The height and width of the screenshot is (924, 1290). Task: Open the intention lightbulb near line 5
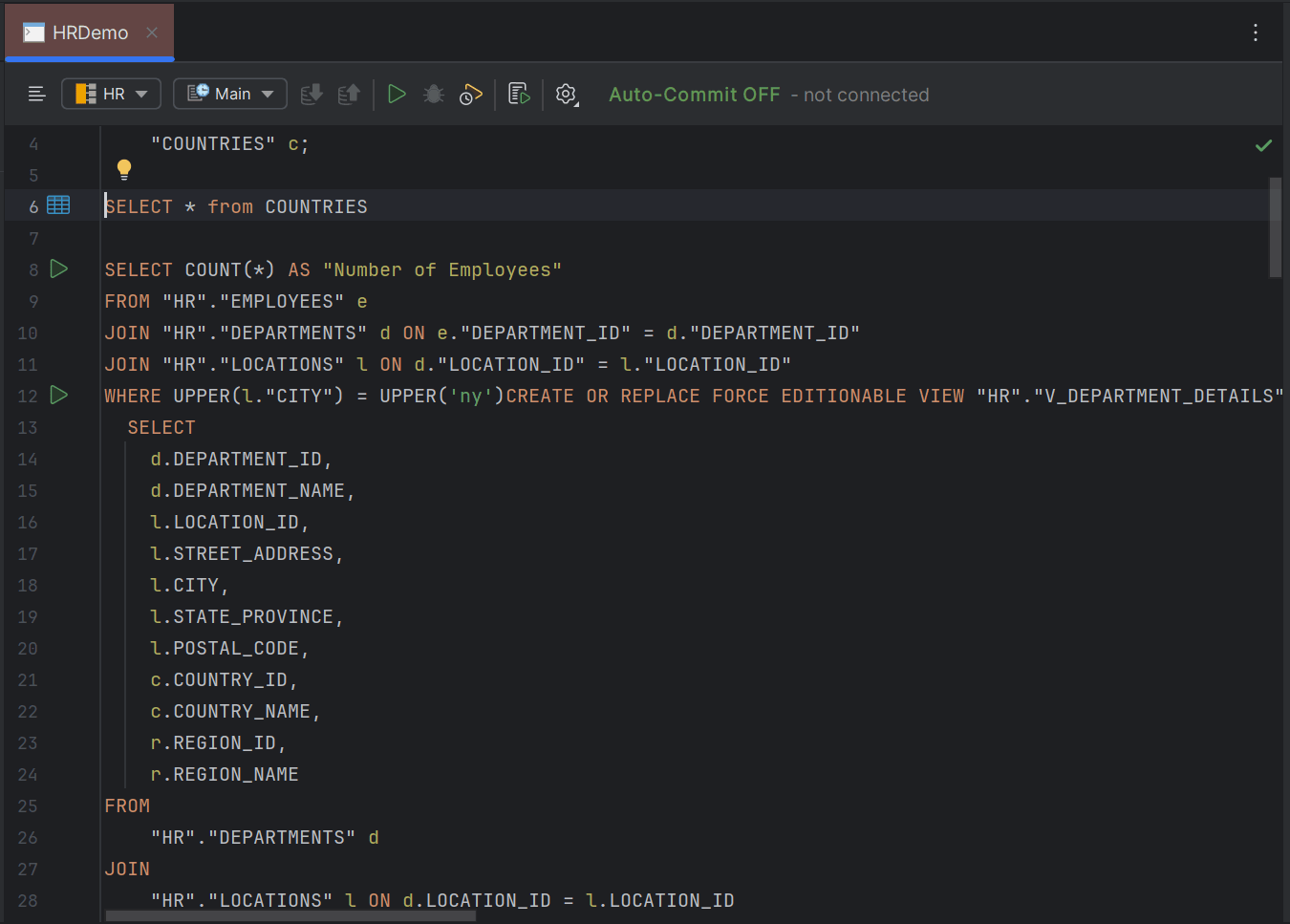[x=124, y=169]
